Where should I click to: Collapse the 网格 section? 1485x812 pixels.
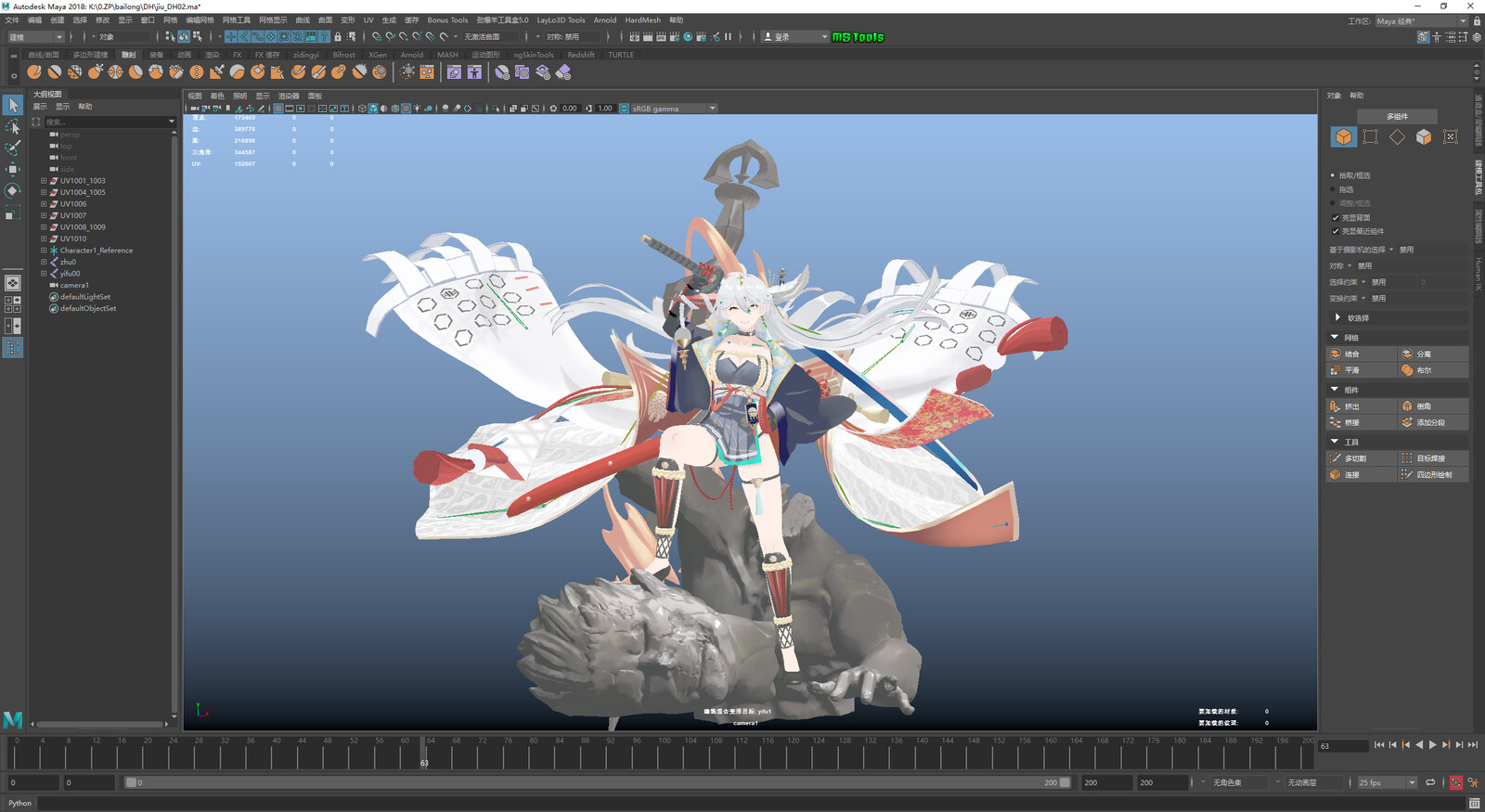pos(1335,337)
